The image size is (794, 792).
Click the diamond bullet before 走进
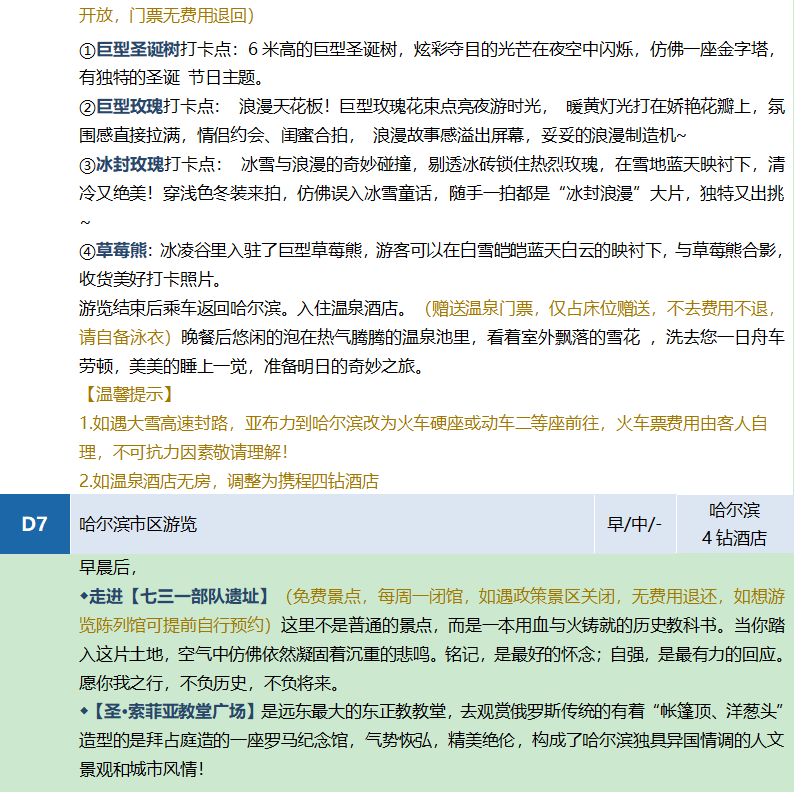pyautogui.click(x=84, y=597)
